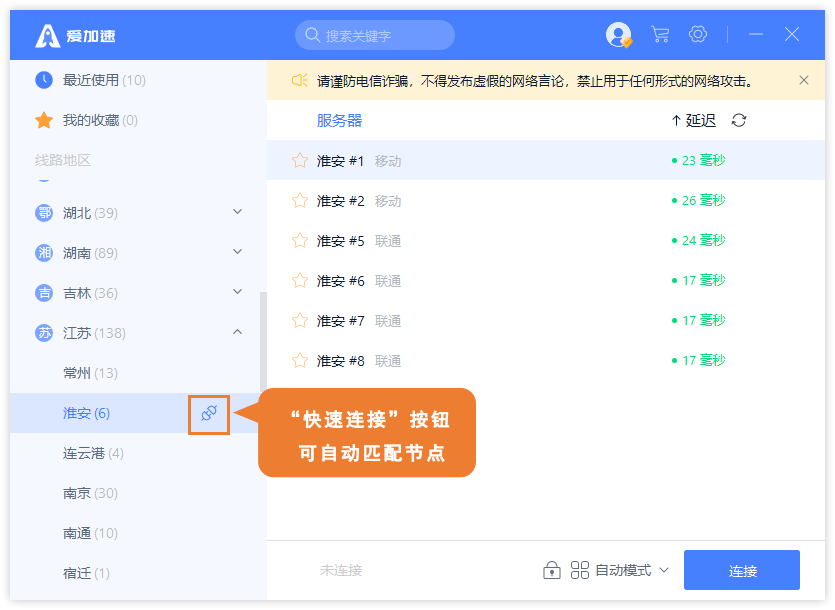Open the shopping cart icon
The width and height of the screenshot is (835, 610).
click(x=660, y=35)
